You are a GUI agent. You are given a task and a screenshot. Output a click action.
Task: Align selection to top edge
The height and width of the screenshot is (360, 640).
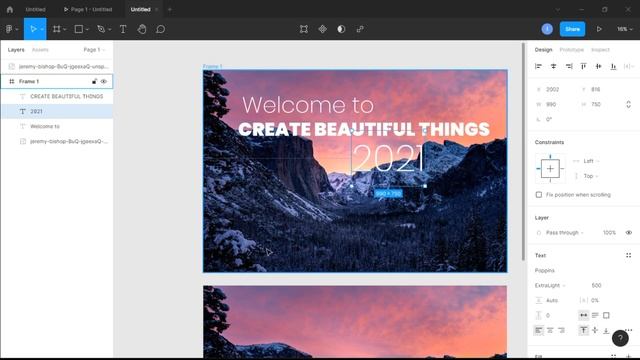[x=583, y=66]
